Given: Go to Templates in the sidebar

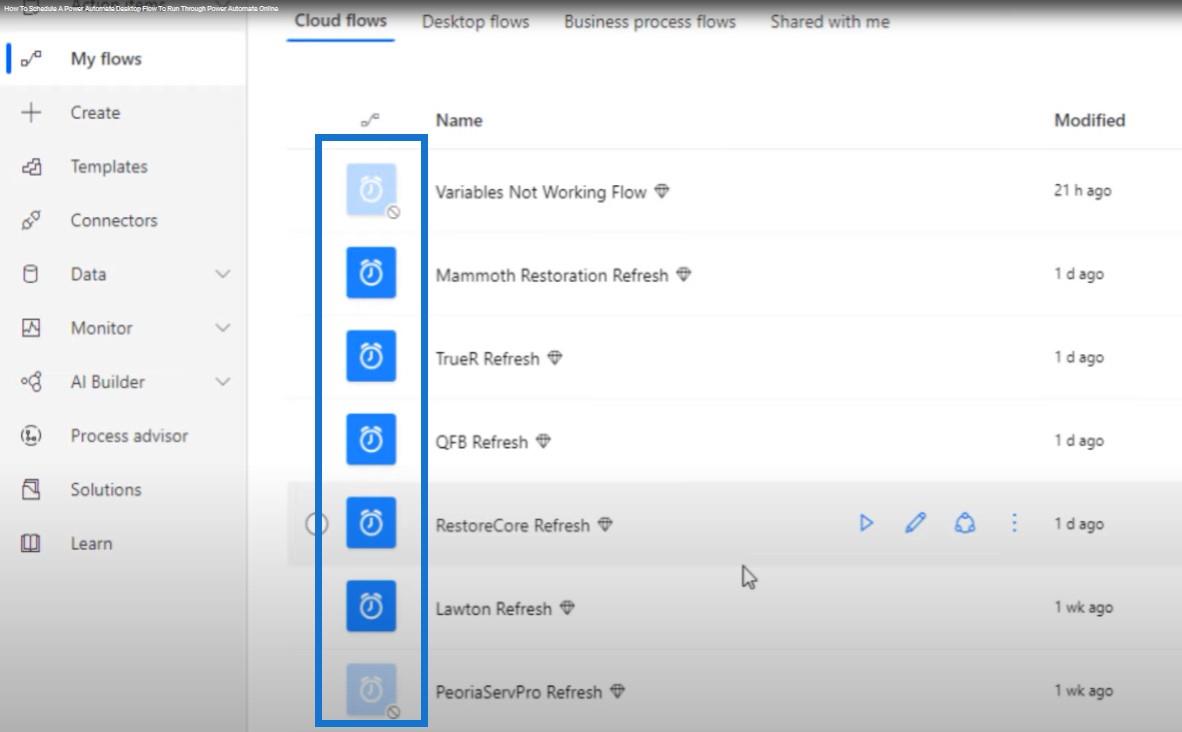Looking at the screenshot, I should click(108, 167).
